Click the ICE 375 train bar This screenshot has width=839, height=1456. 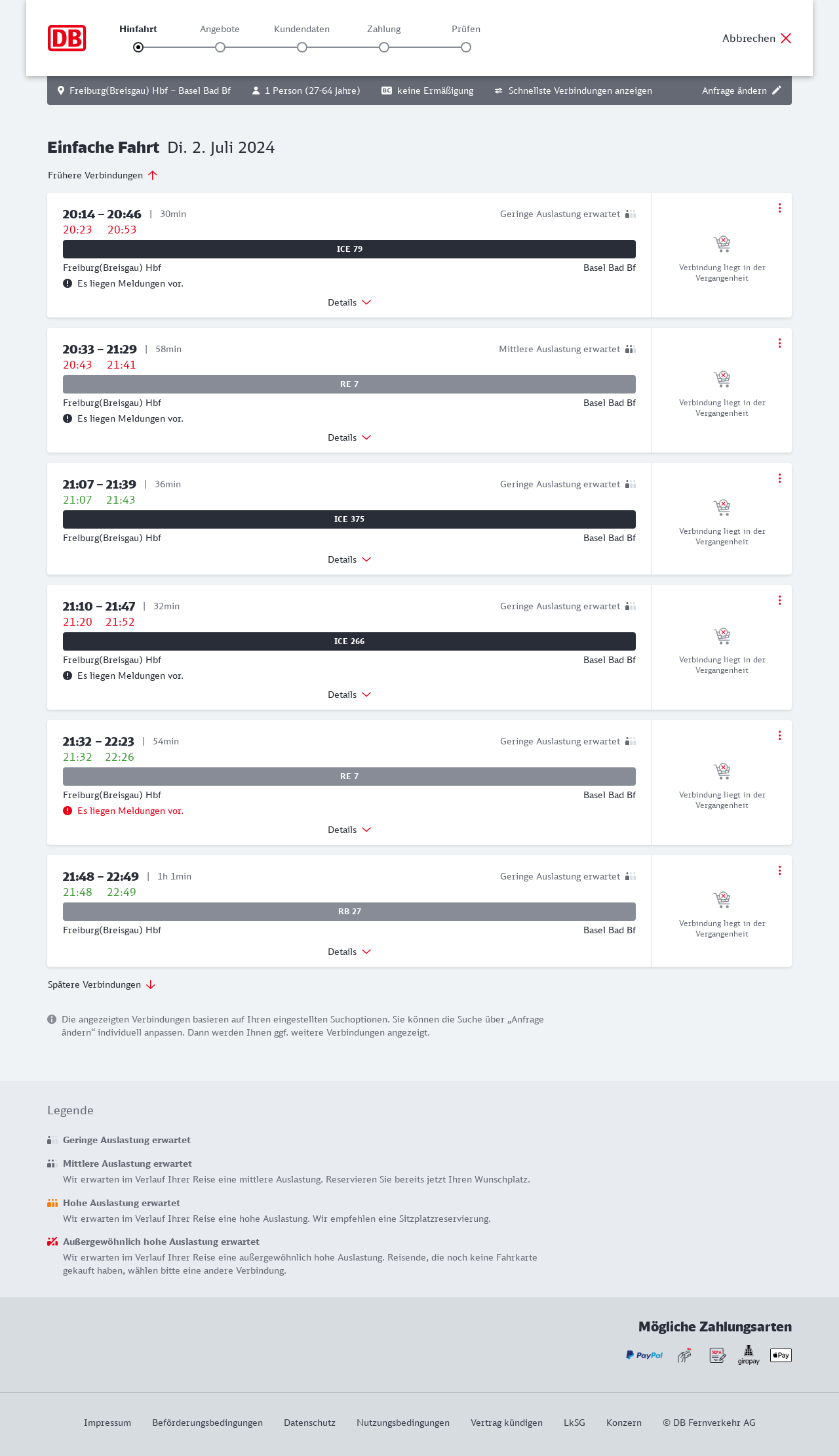pyautogui.click(x=349, y=519)
